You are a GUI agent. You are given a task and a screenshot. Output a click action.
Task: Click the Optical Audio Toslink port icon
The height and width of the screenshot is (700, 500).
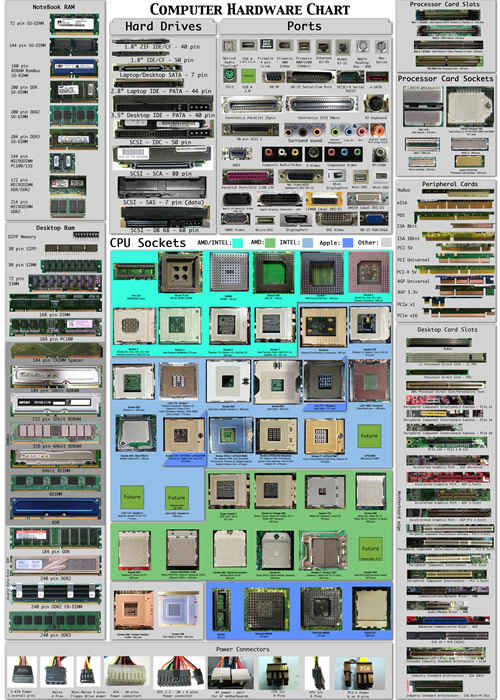click(x=229, y=46)
